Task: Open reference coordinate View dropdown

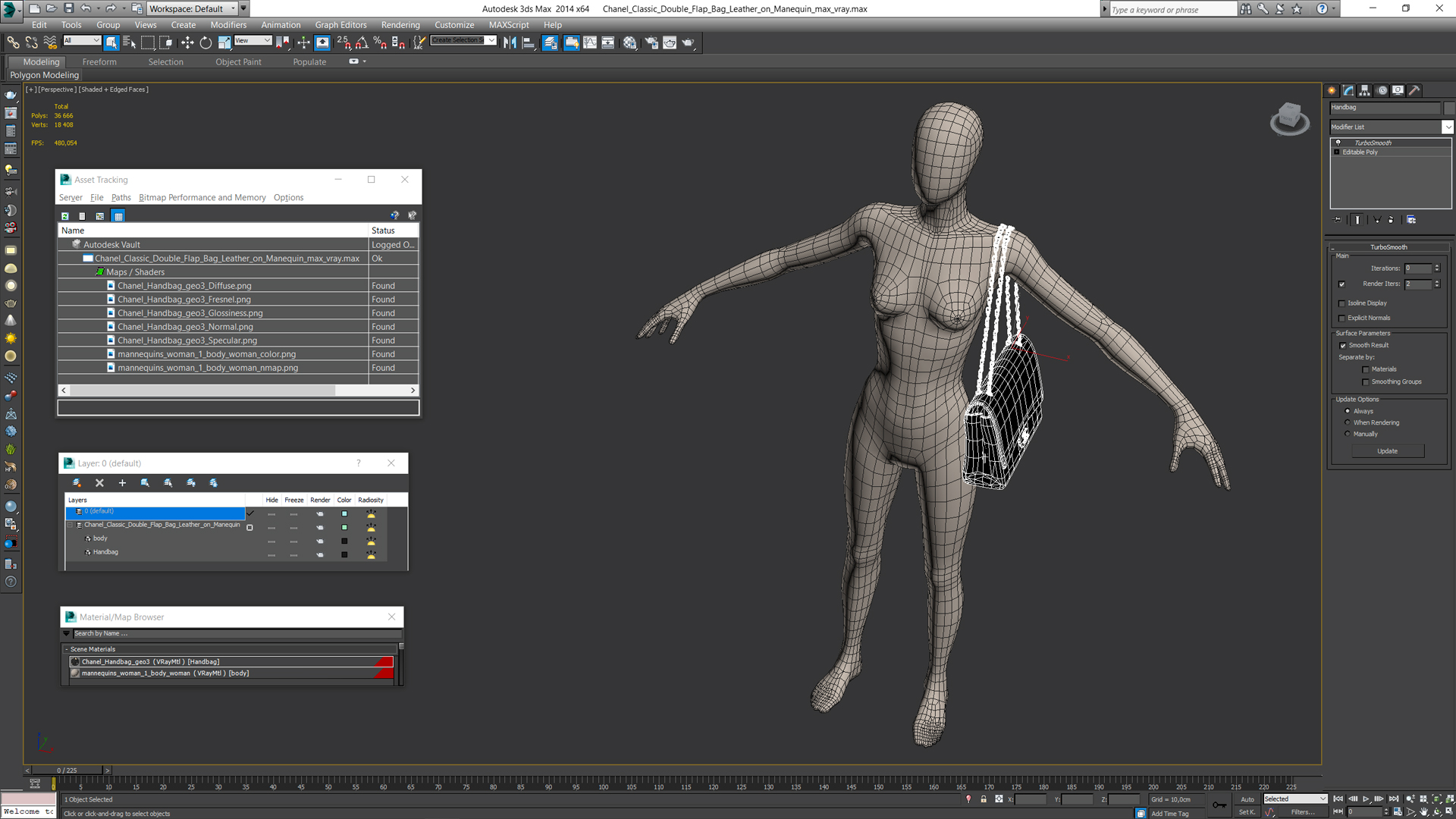Action: (x=253, y=41)
